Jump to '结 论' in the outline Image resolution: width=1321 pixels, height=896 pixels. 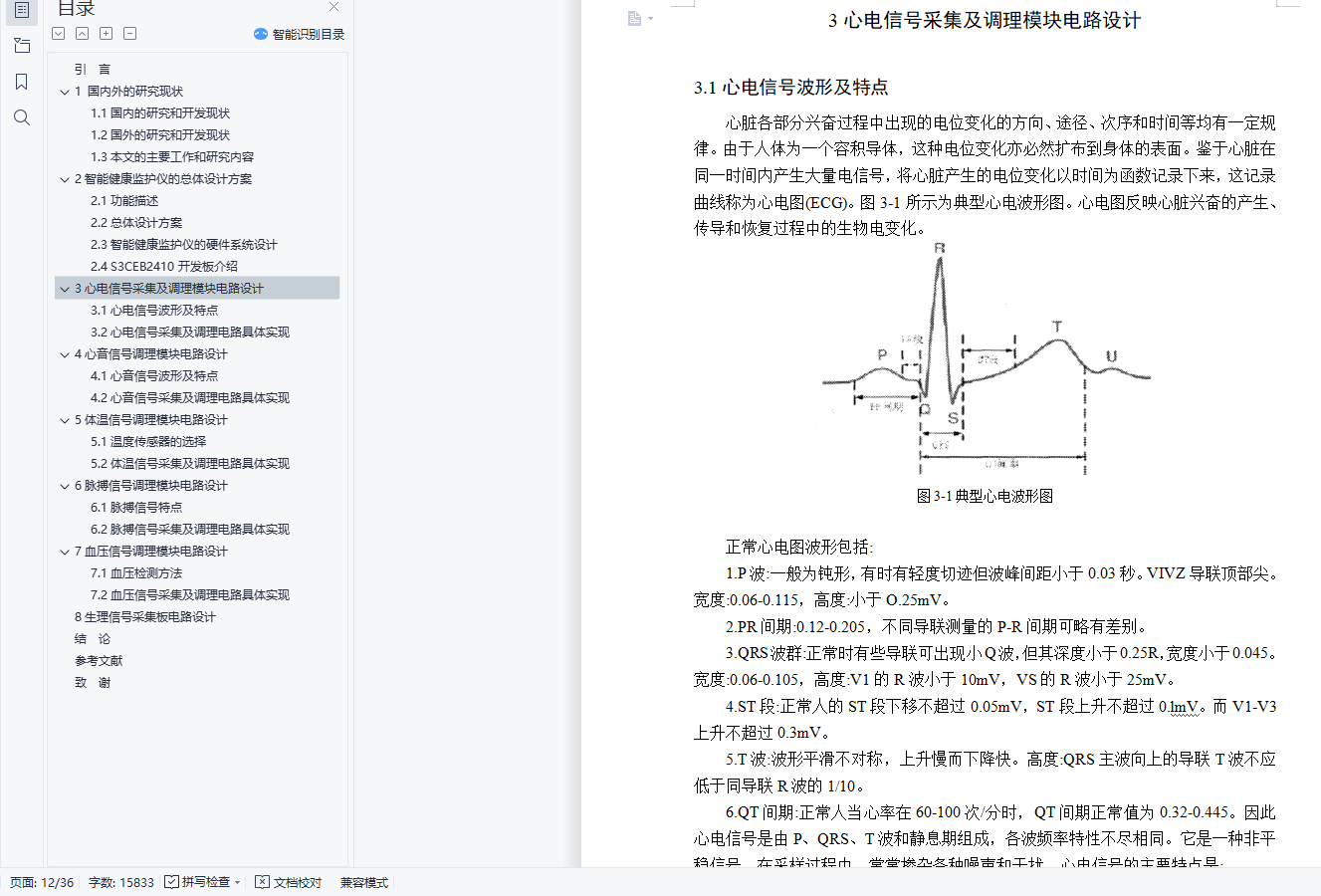pyautogui.click(x=93, y=639)
